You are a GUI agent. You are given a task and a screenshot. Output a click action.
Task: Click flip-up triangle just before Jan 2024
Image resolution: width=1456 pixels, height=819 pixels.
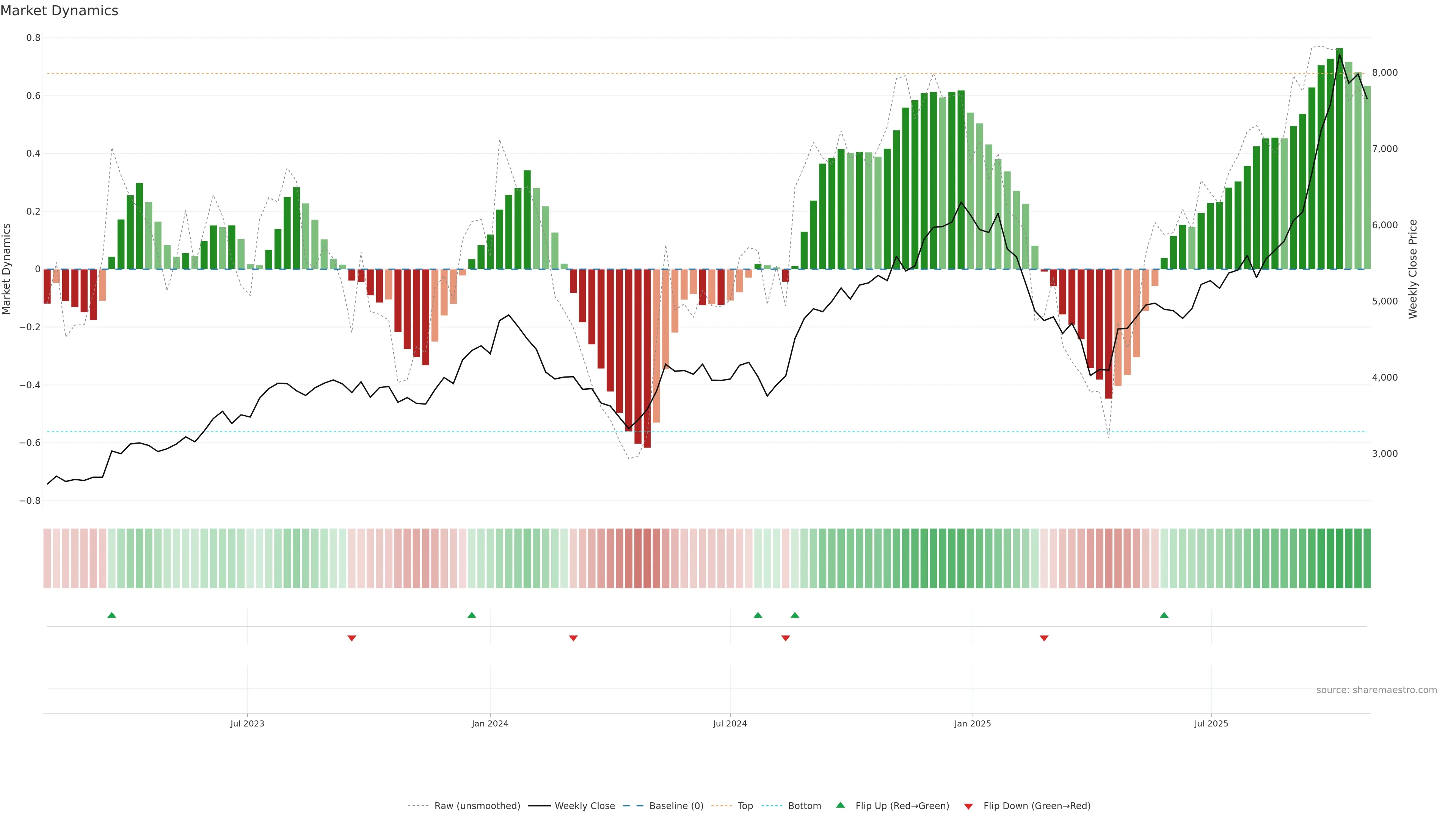[x=471, y=615]
